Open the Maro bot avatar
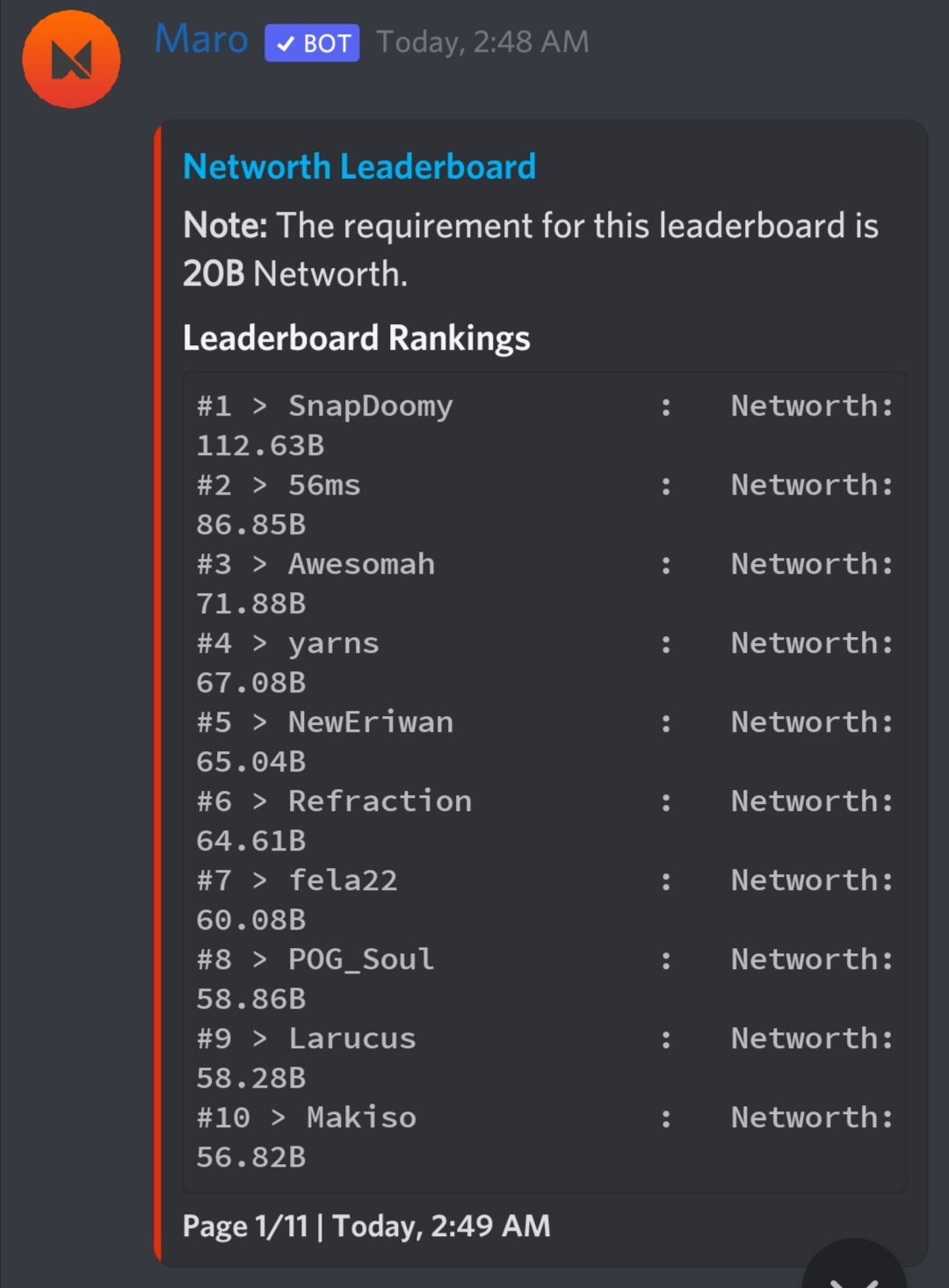Screen dimensions: 949x1288 (x=71, y=60)
